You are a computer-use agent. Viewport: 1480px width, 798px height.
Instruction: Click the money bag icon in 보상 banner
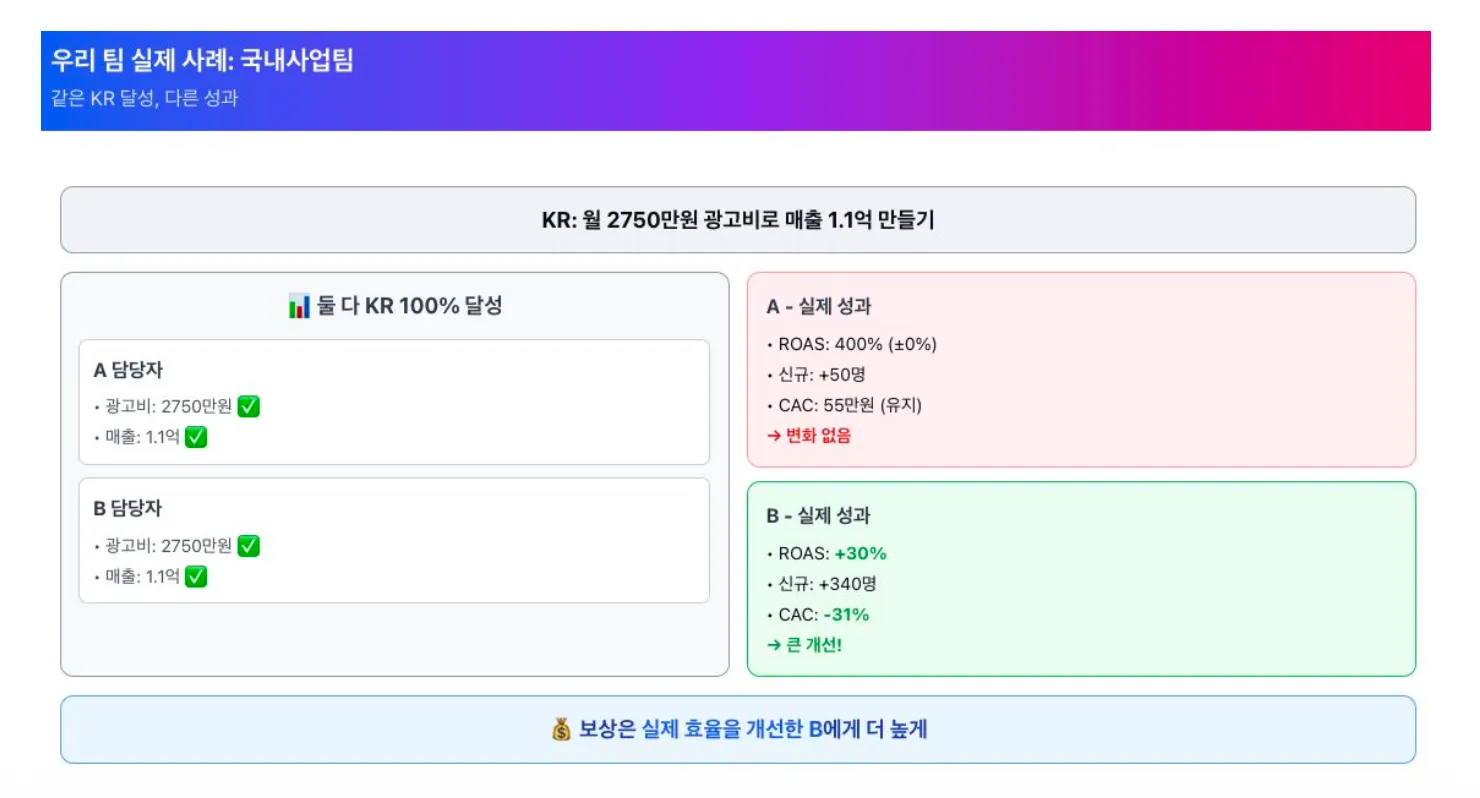click(x=562, y=730)
